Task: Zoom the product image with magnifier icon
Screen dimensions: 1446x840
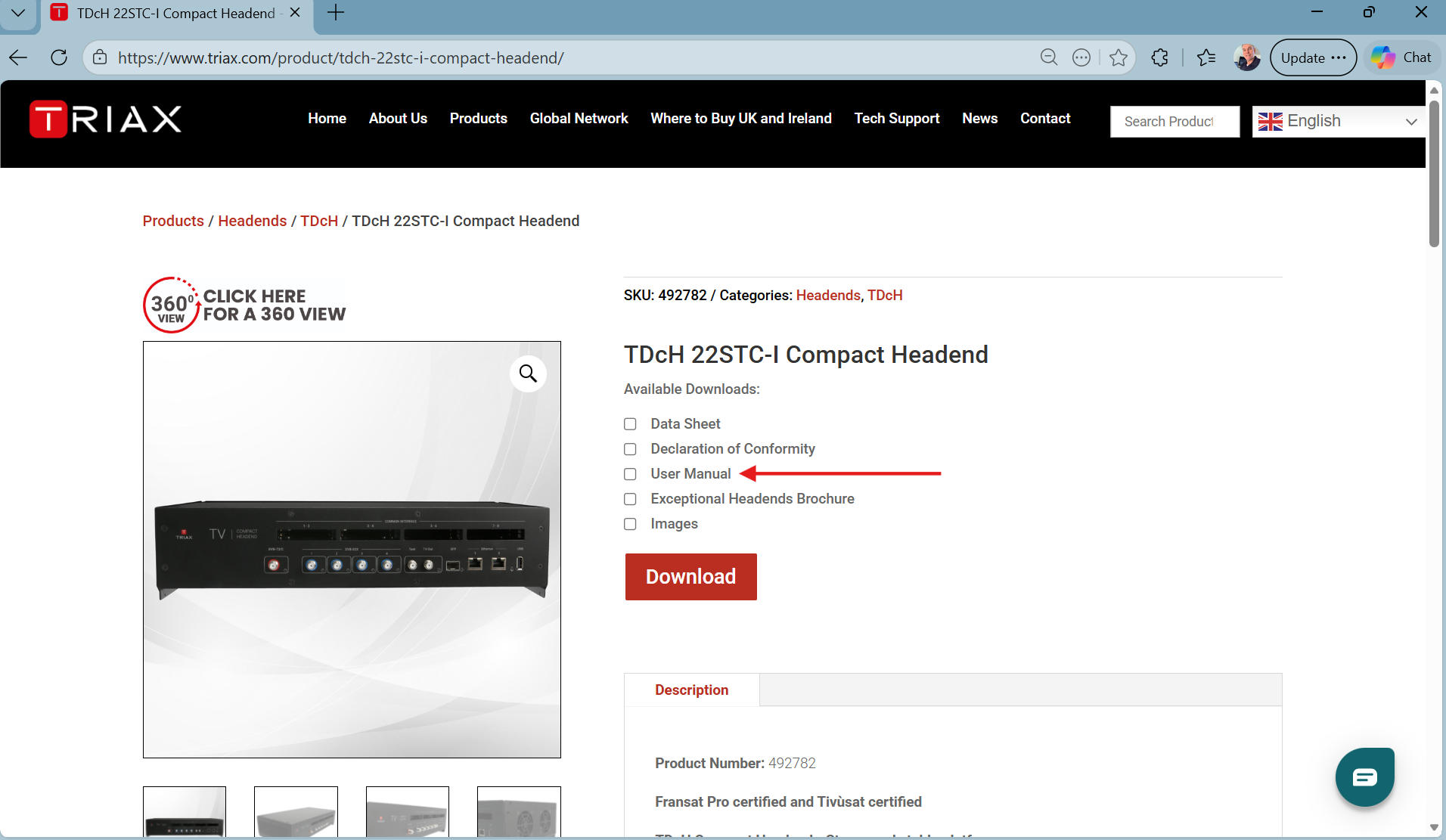Action: tap(528, 374)
